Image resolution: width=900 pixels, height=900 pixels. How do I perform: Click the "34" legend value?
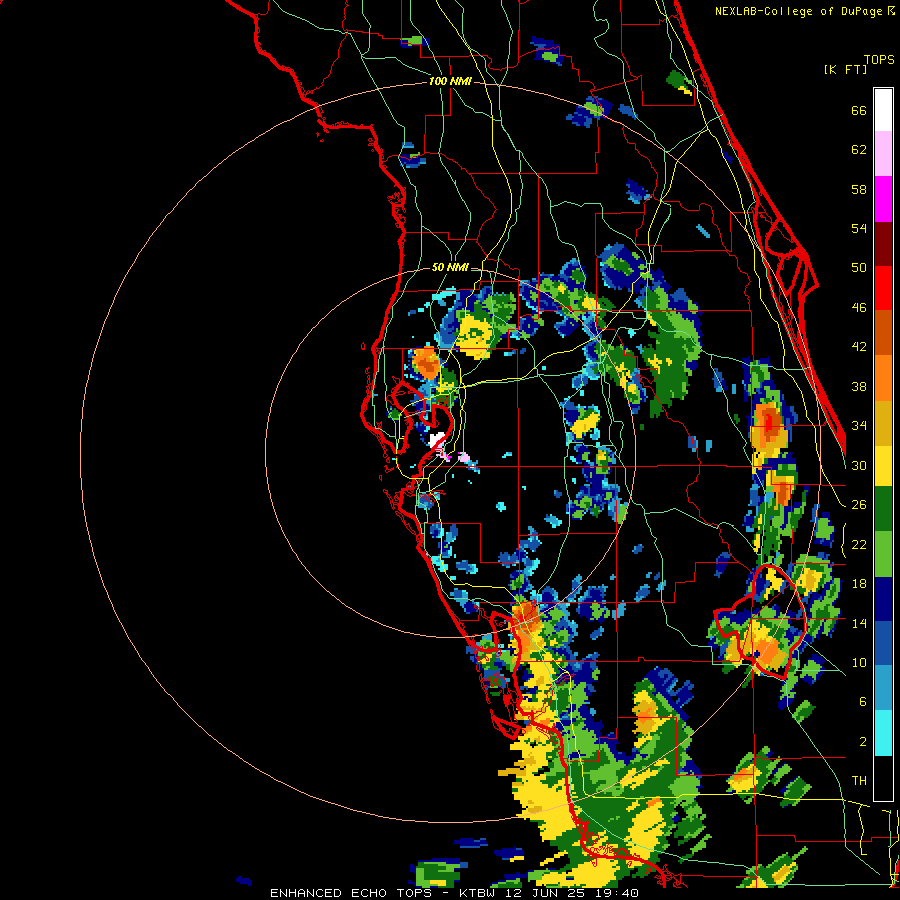[859, 426]
